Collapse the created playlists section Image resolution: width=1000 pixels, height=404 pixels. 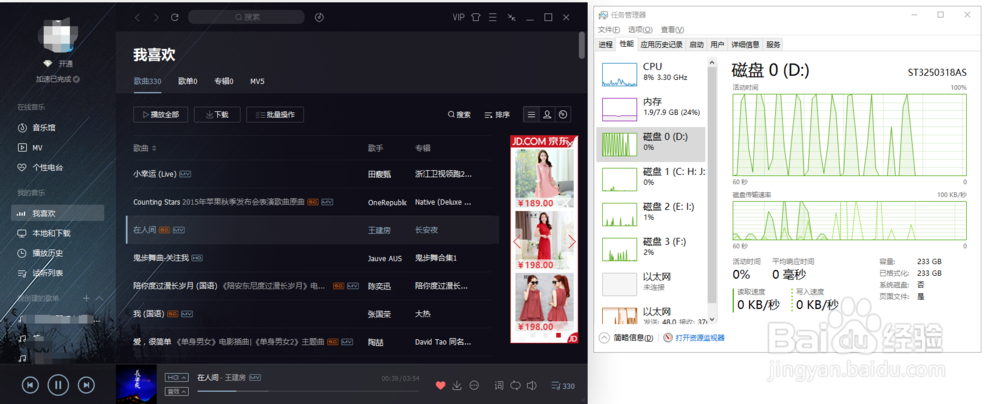point(99,298)
